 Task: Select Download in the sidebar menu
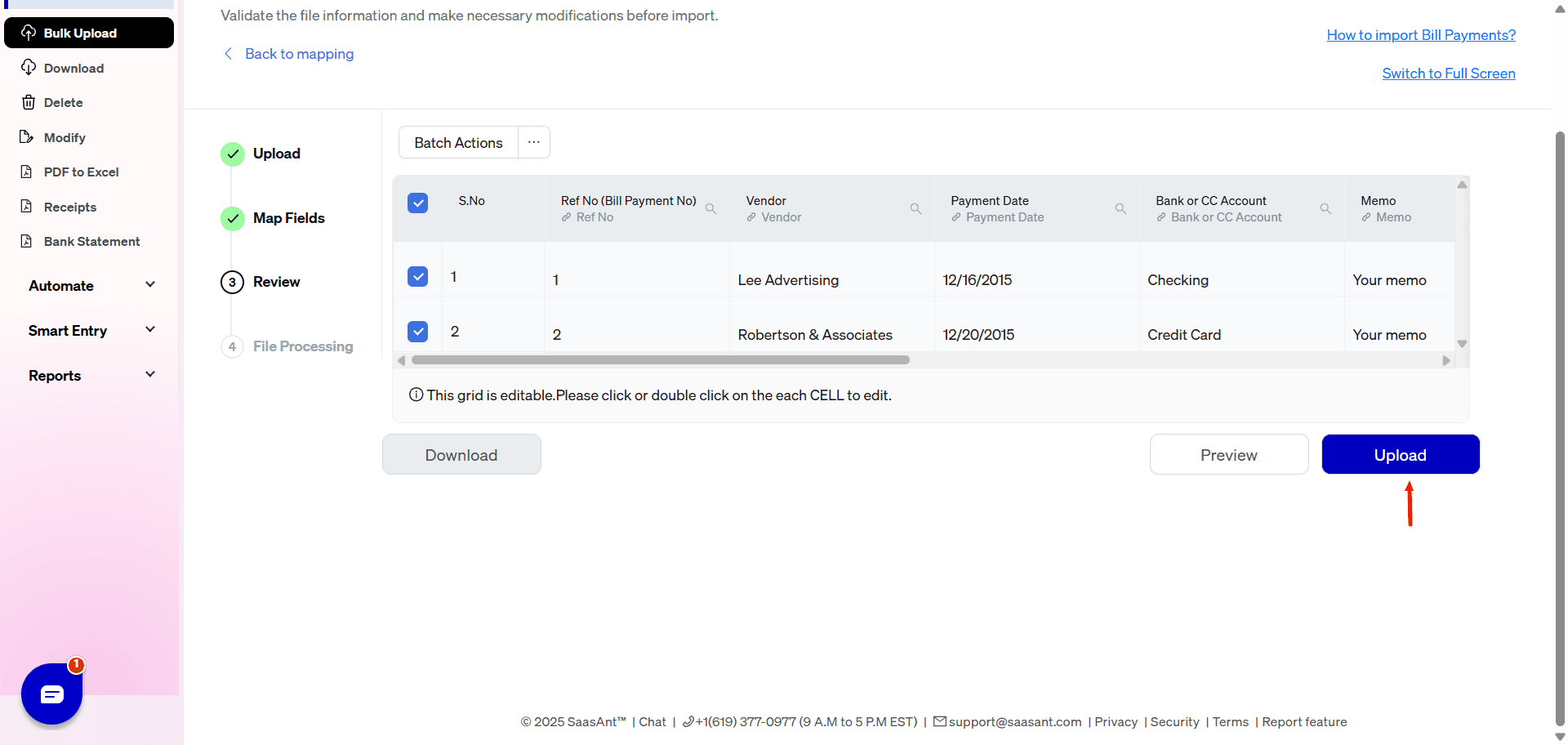(x=73, y=68)
